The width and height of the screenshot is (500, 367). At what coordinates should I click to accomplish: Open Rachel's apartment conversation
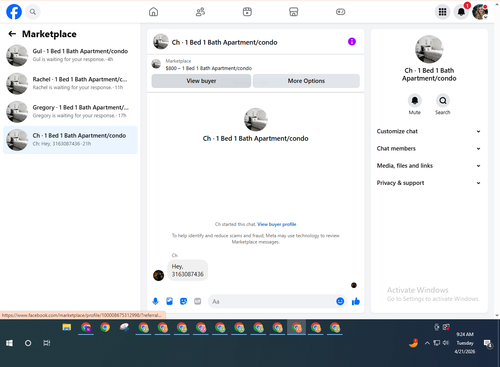tap(70, 83)
